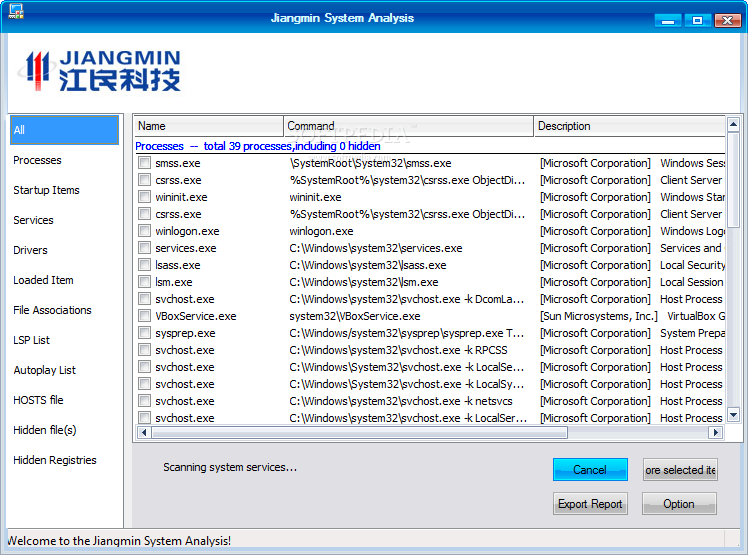Click the C:\Windows\system32\lsass.exe command text

click(368, 265)
